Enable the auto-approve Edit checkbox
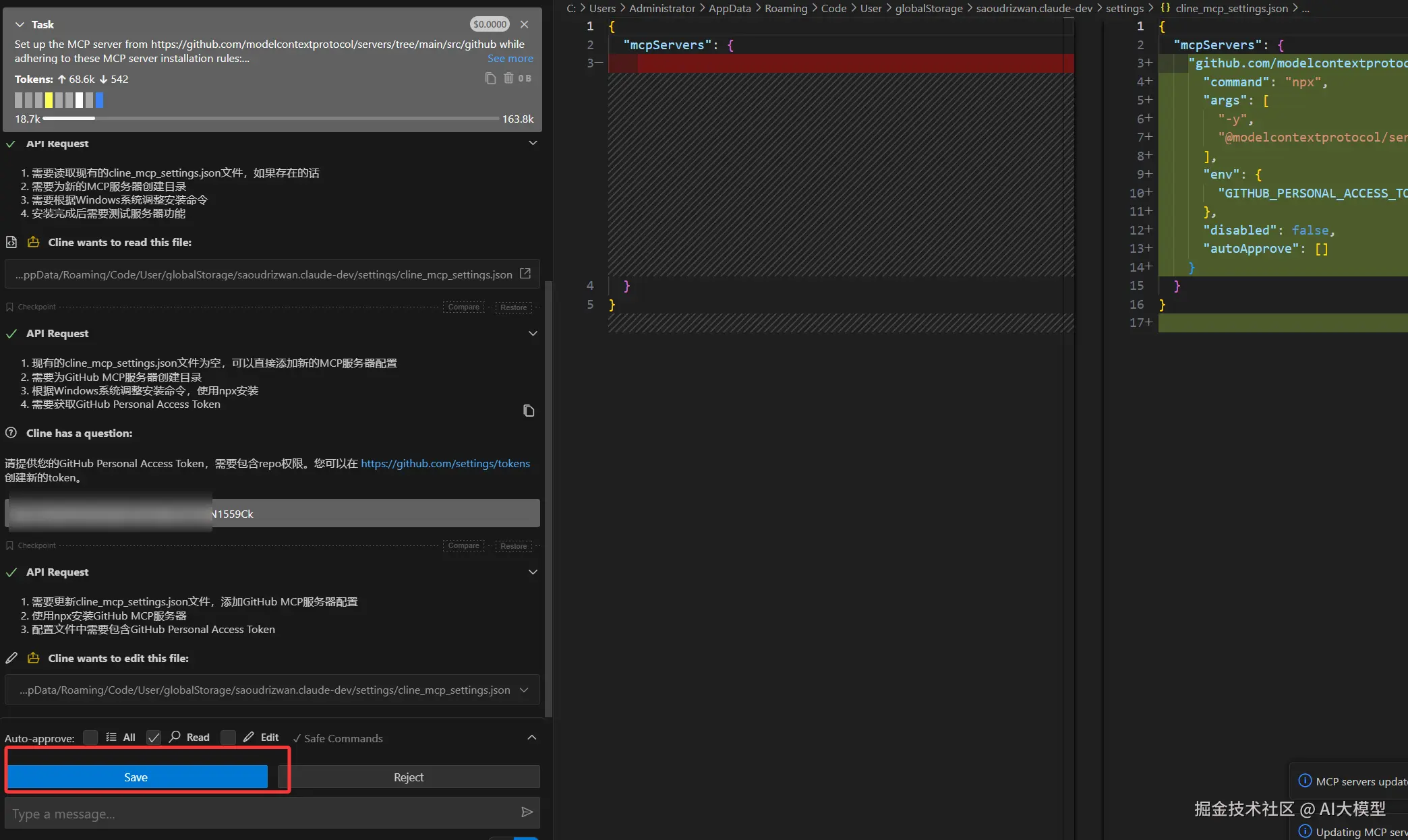This screenshot has height=840, width=1408. tap(229, 738)
